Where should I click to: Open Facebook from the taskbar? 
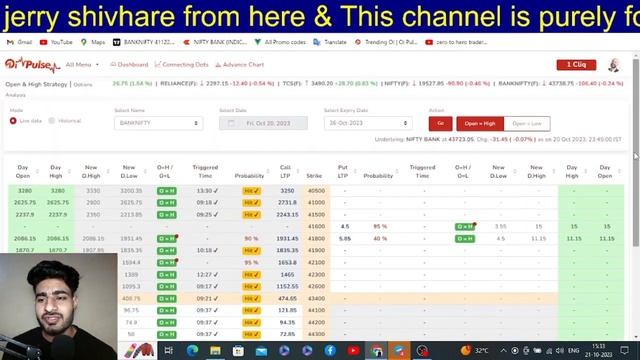[330, 350]
